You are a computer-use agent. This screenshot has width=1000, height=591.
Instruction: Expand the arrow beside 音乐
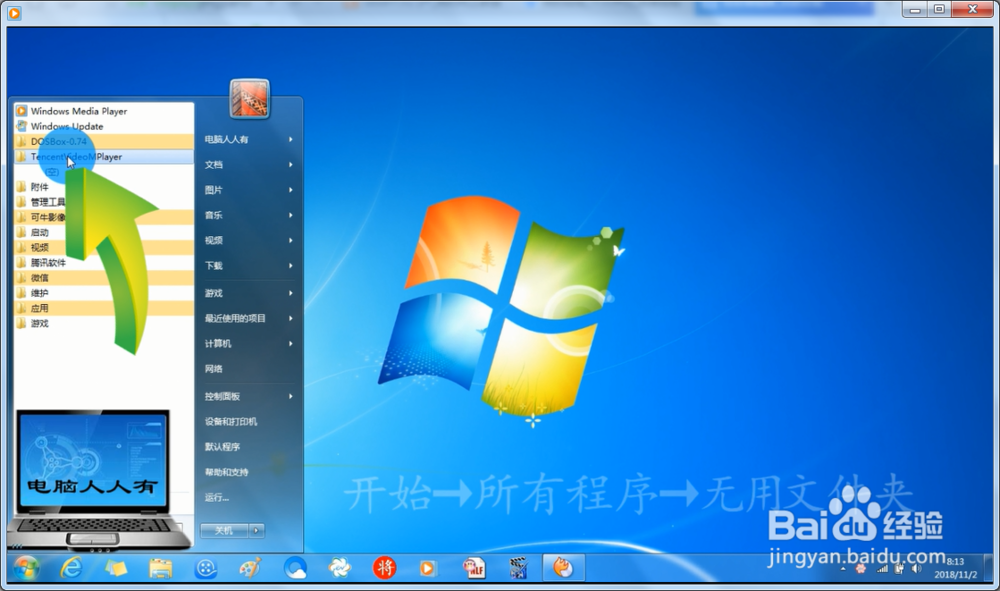point(291,215)
